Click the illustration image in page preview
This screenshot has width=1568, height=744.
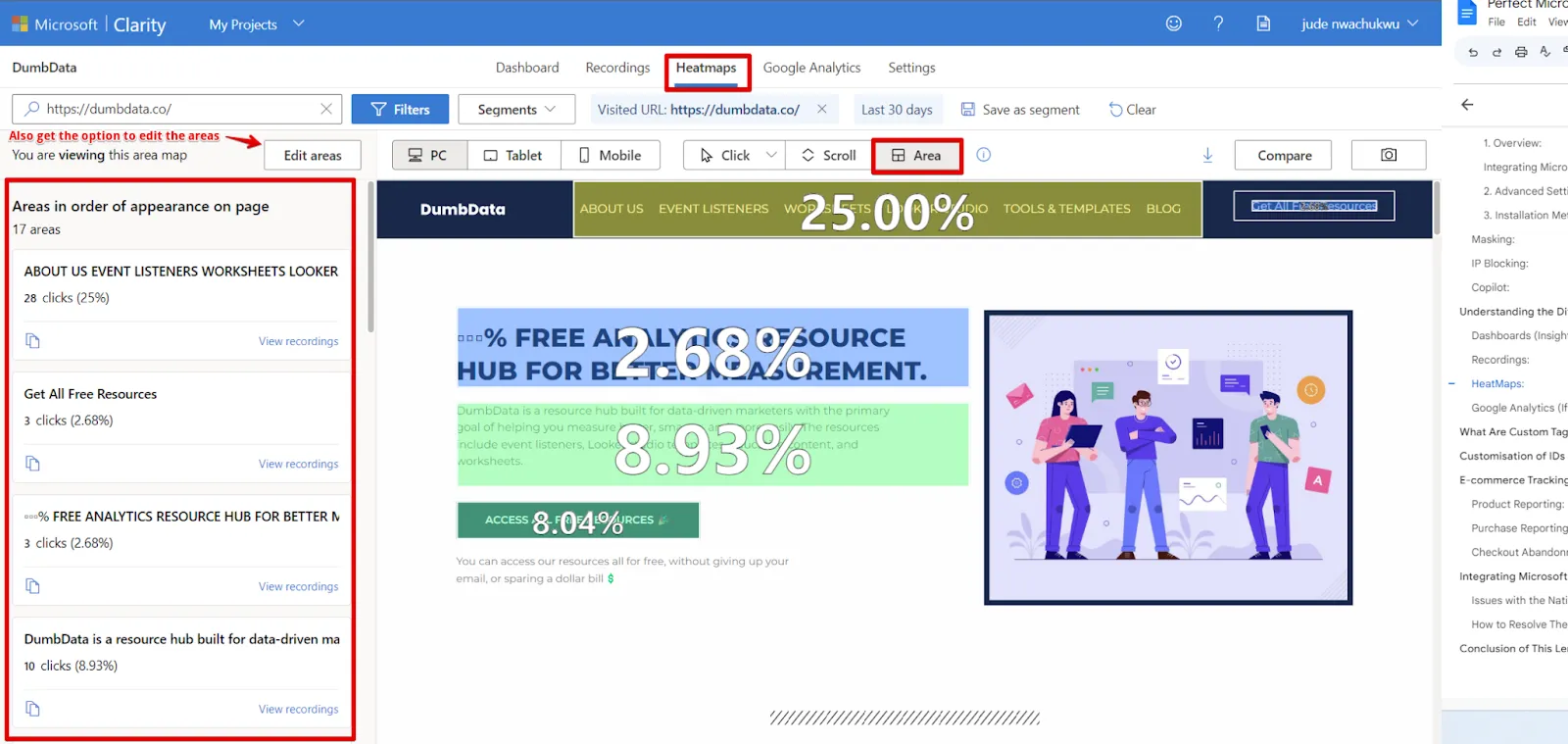tap(1168, 458)
